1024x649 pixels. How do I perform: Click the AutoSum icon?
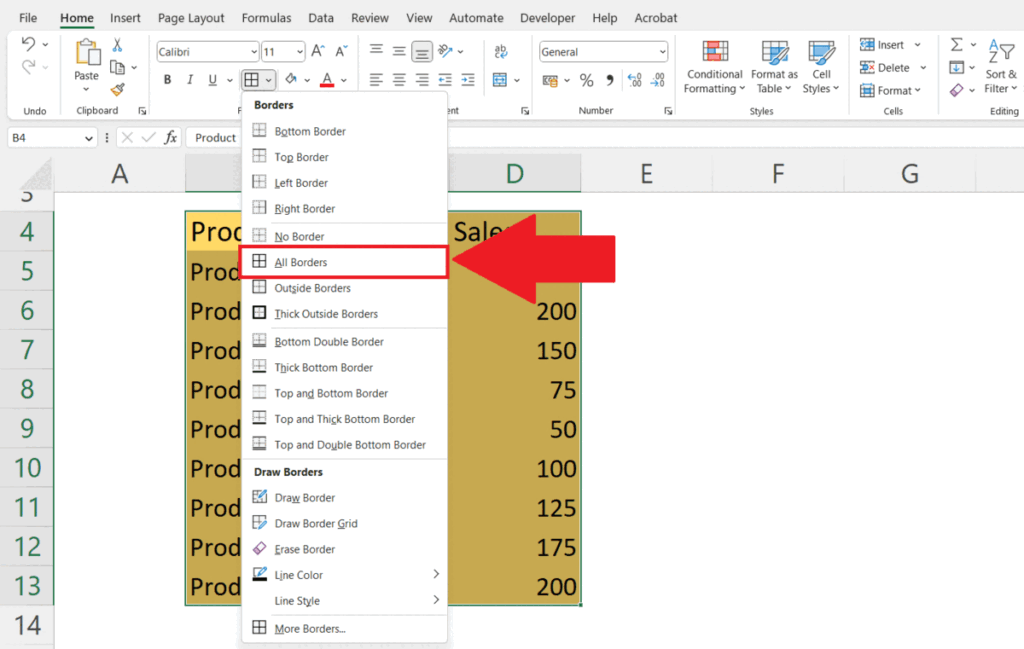(x=956, y=45)
